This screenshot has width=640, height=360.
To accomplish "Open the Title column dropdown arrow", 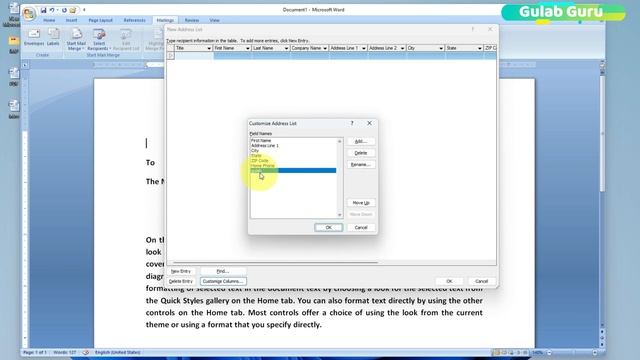I will pyautogui.click(x=209, y=48).
